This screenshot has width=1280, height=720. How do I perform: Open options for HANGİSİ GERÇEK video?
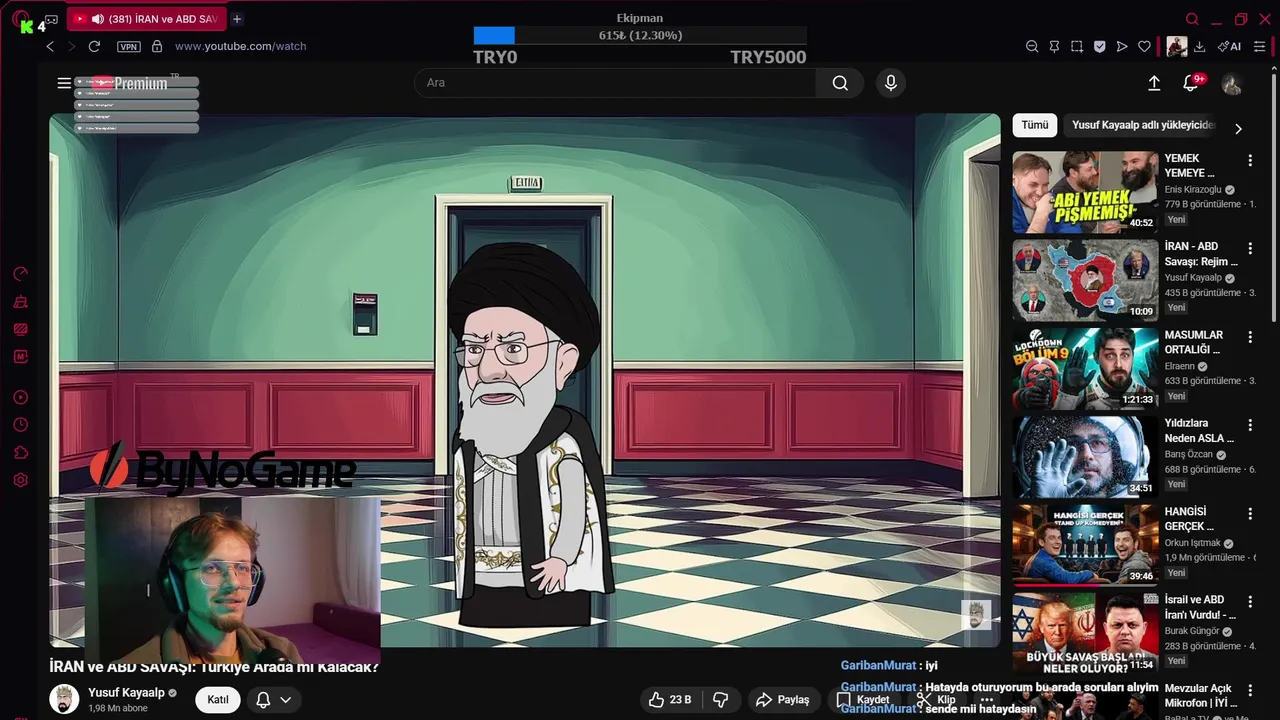click(x=1250, y=513)
